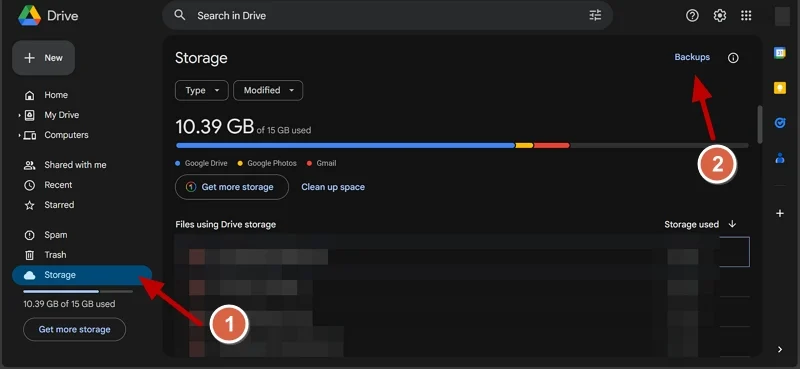
Task: Click Get more storage in the sidebar
Action: coord(74,329)
